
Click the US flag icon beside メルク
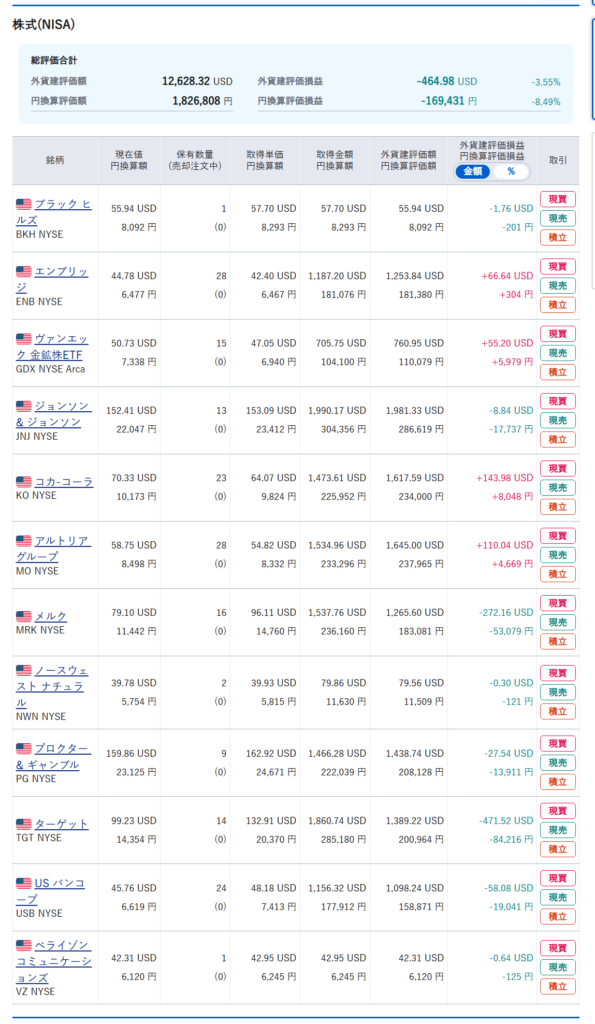[24, 616]
